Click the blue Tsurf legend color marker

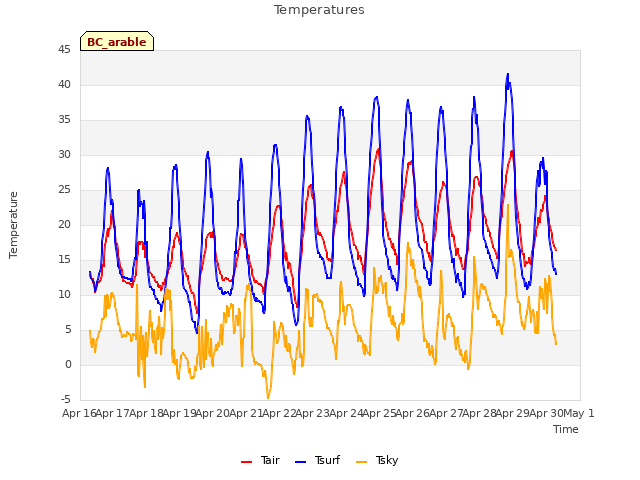300,462
